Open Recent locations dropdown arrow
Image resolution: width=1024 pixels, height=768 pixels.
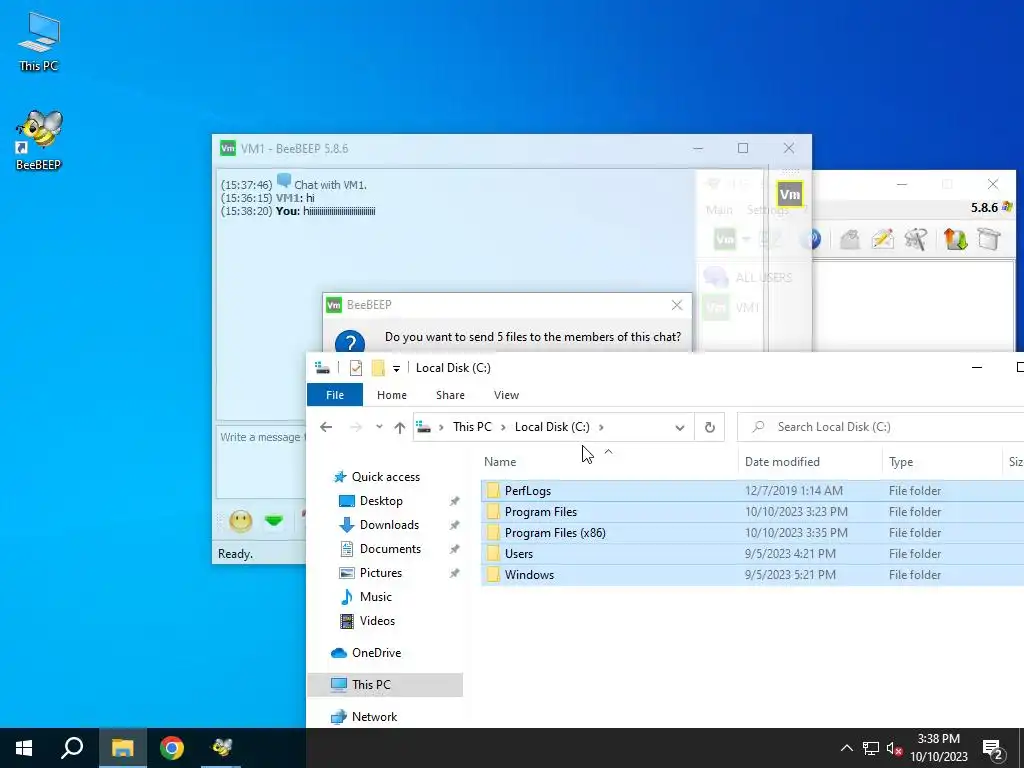coord(379,427)
